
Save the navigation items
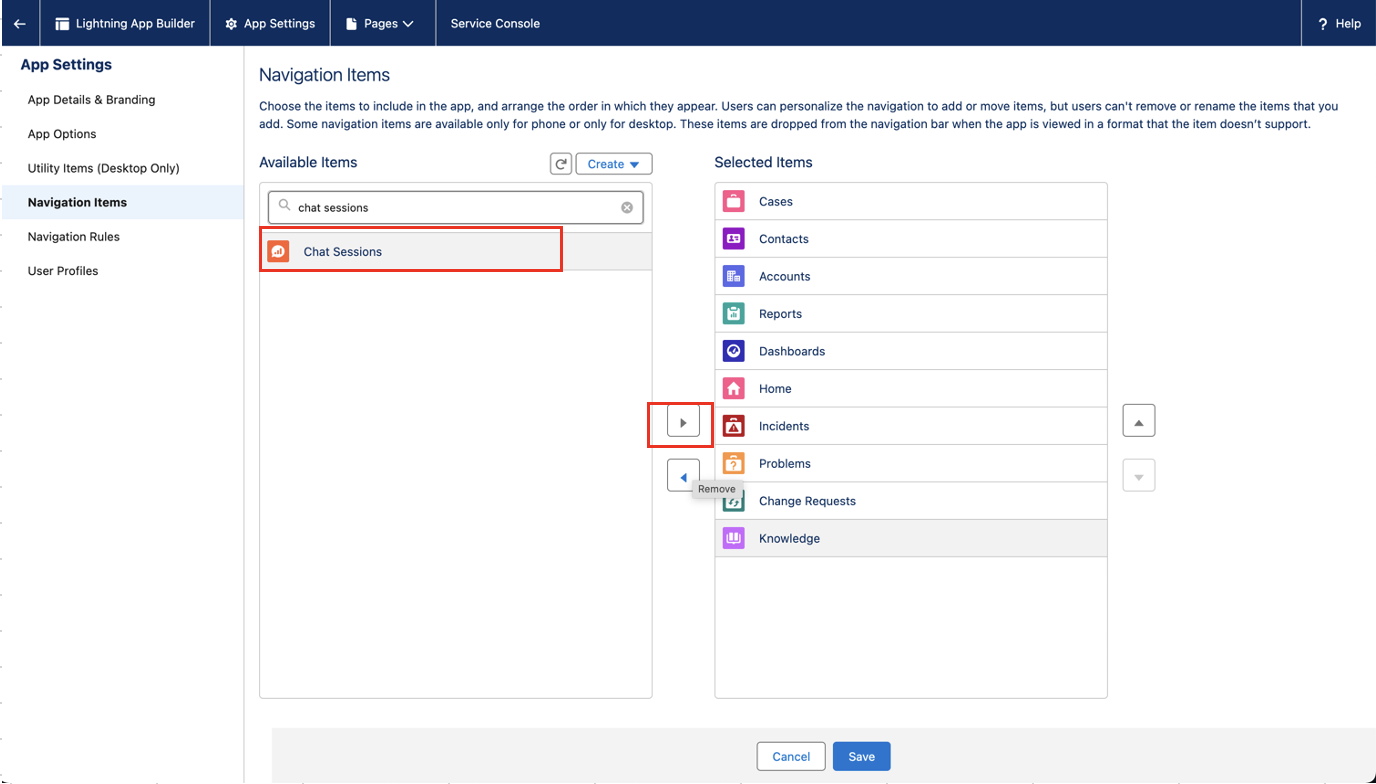pyautogui.click(x=861, y=757)
